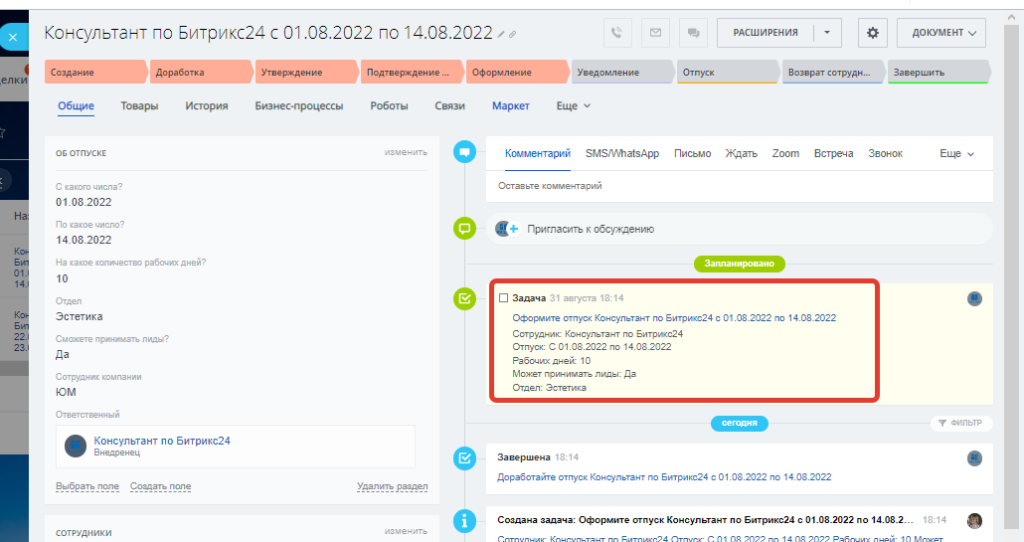Click the Создать поле link
Image resolution: width=1024 pixels, height=542 pixels.
[161, 486]
